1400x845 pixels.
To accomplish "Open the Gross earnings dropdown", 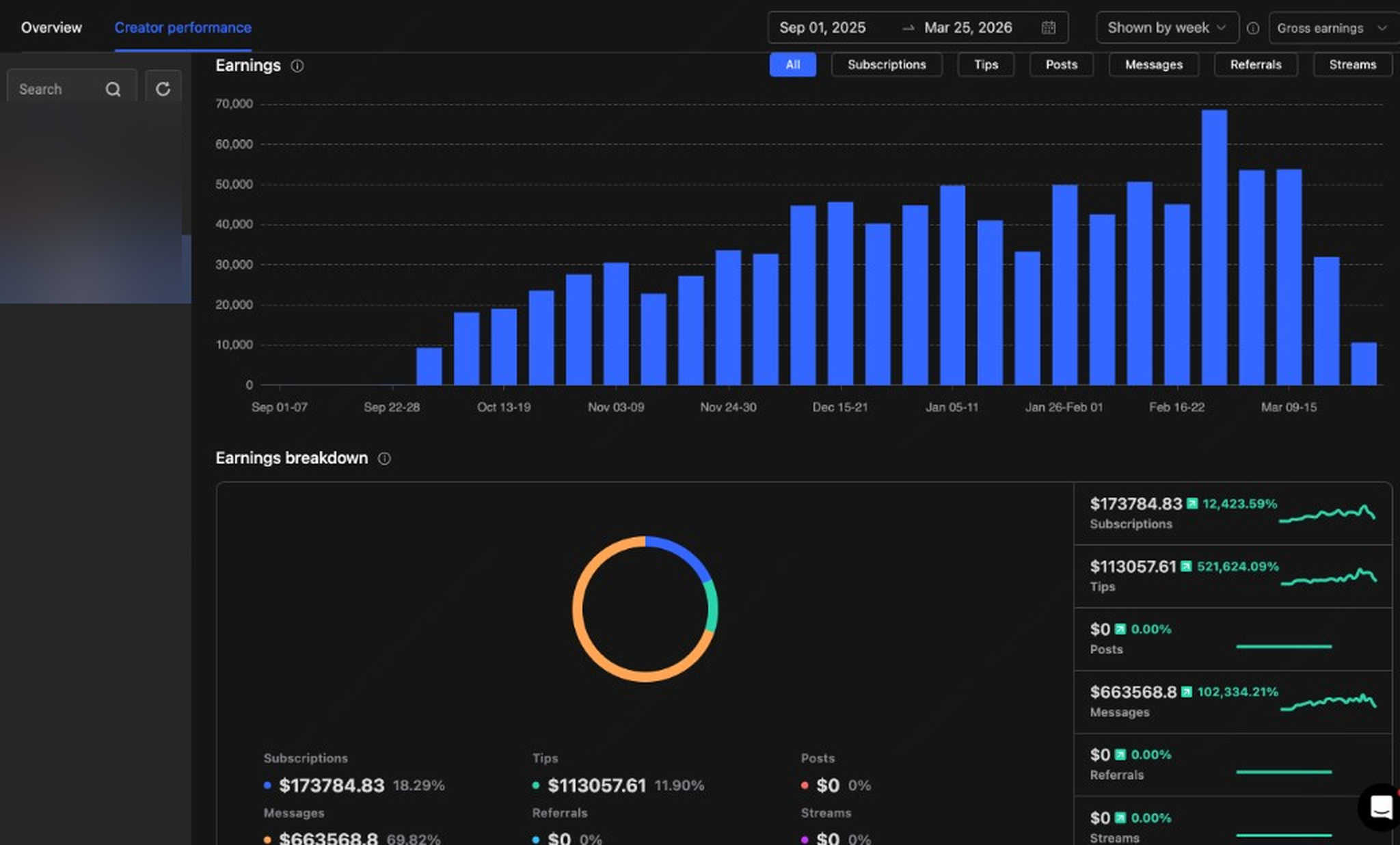I will pos(1332,28).
